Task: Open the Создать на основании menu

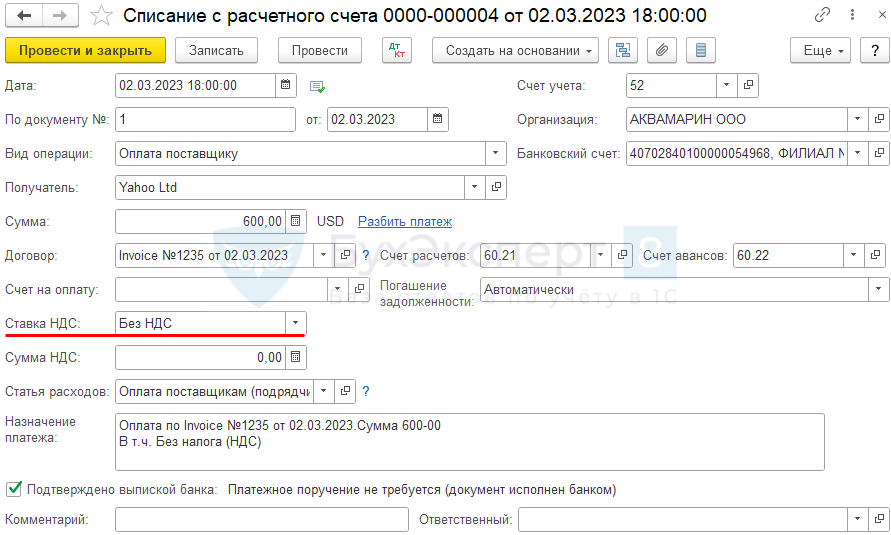Action: [x=515, y=51]
